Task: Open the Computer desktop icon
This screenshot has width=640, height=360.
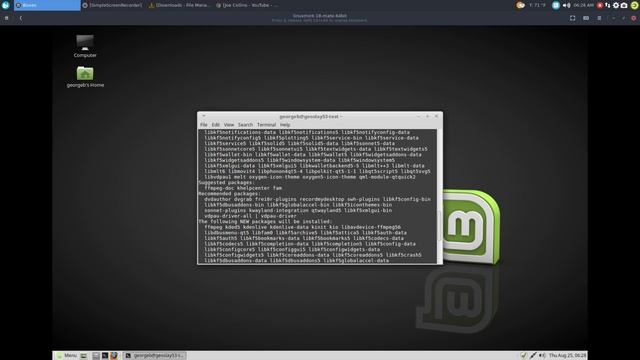Action: coord(85,46)
